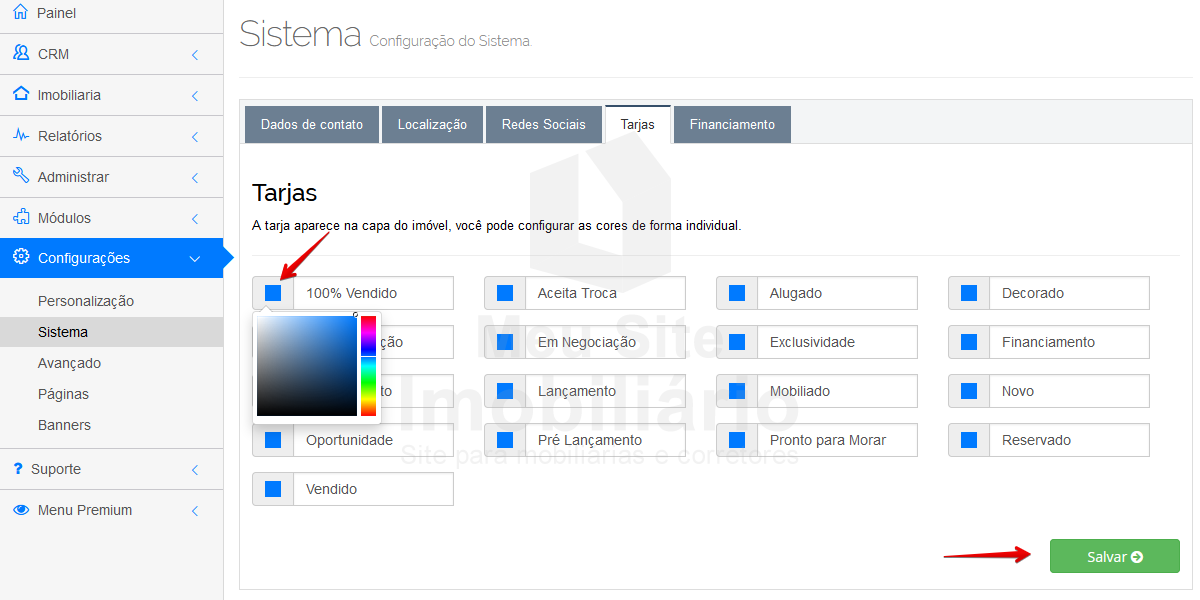1200x600 pixels.
Task: Click the Módulos puzzle icon
Action: click(21, 217)
